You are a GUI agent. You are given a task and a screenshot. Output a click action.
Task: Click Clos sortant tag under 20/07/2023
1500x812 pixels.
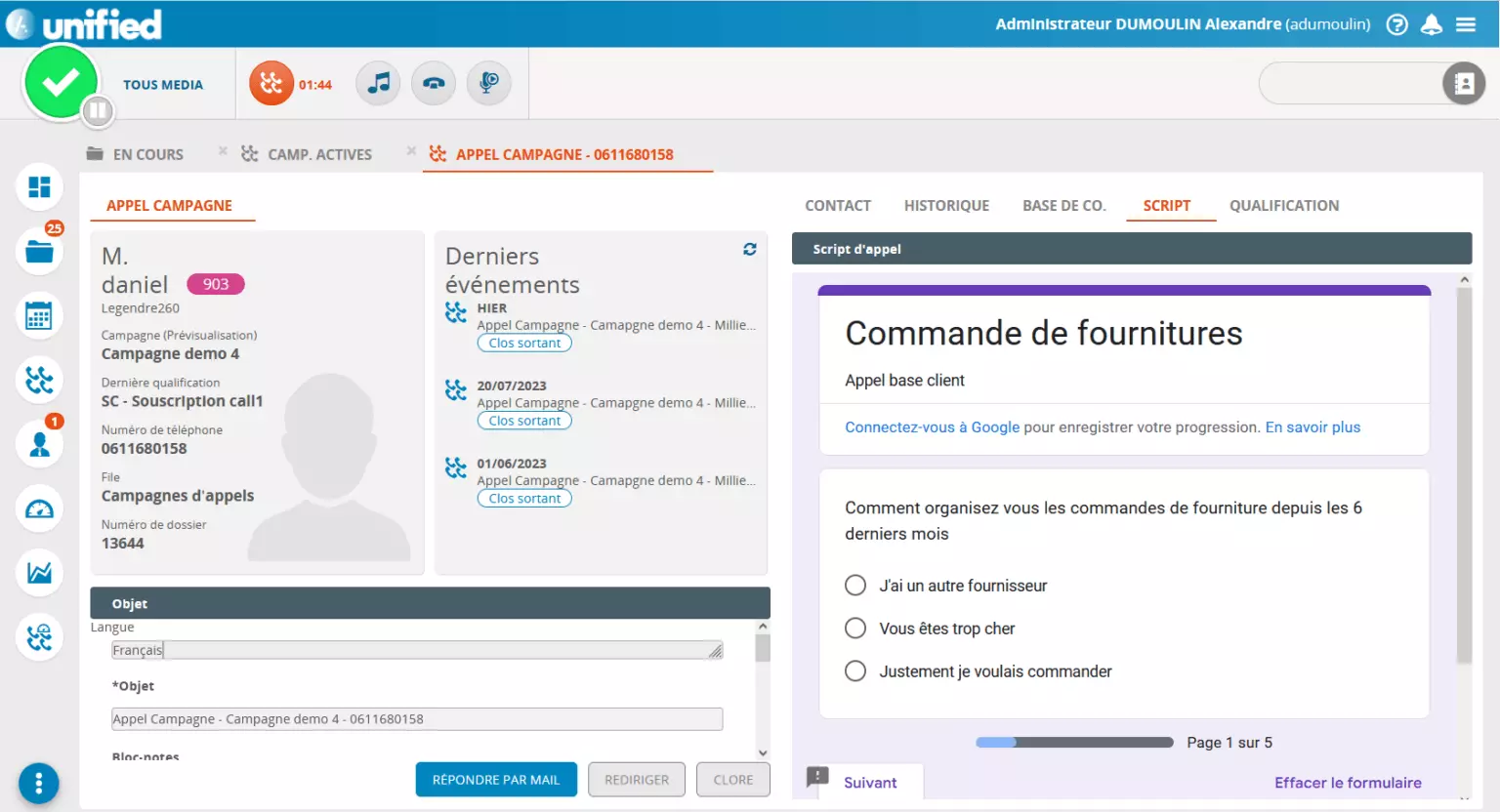click(524, 421)
